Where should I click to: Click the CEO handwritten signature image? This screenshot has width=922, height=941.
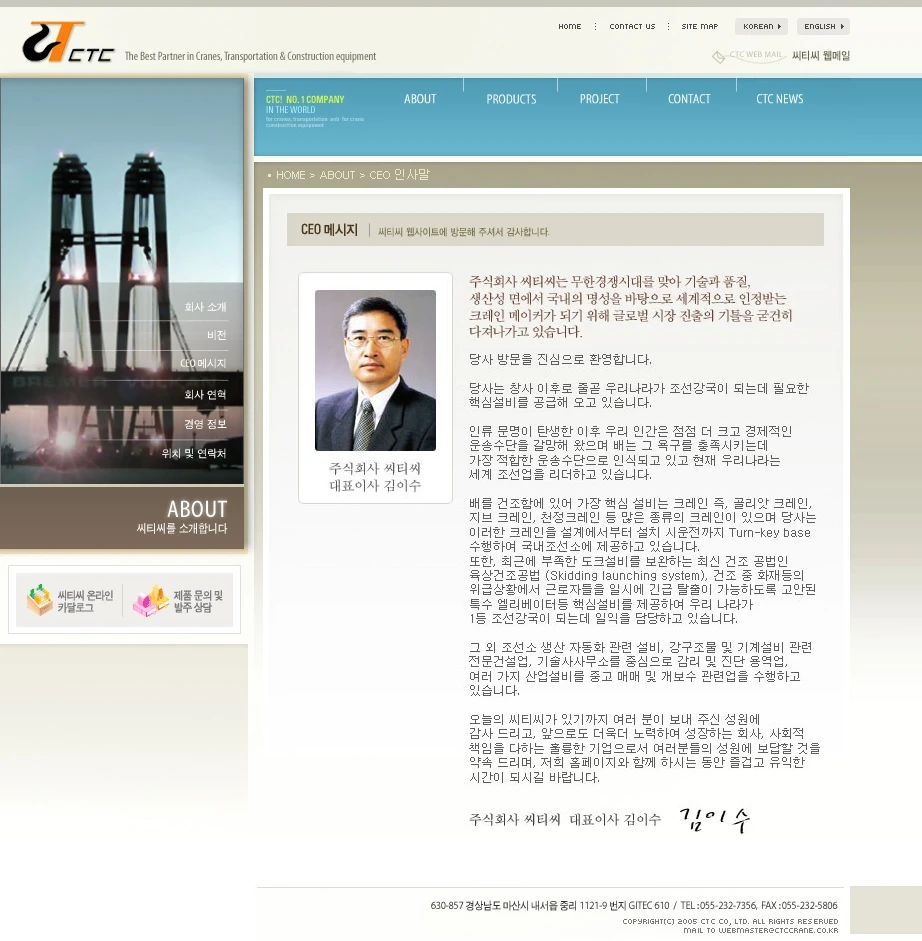coord(715,820)
